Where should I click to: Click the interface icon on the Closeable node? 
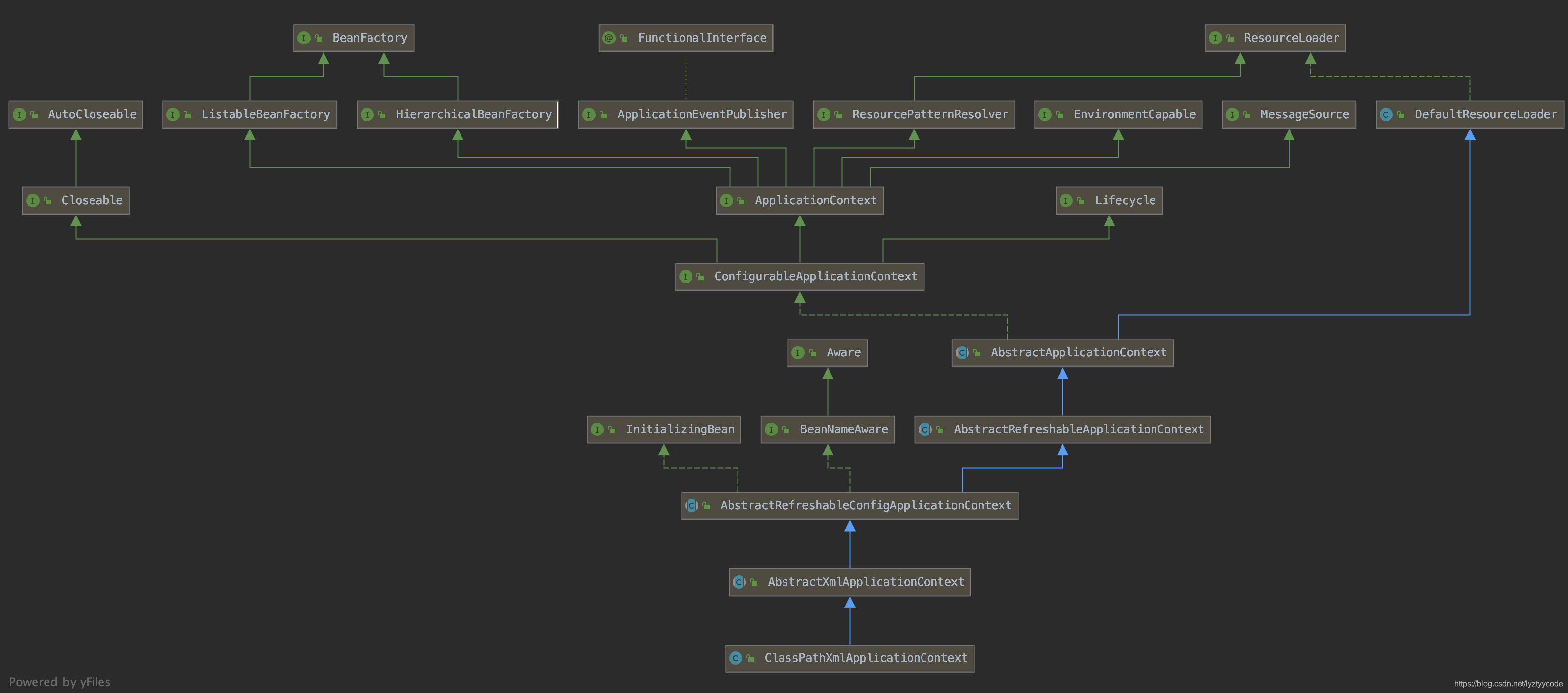tap(33, 201)
